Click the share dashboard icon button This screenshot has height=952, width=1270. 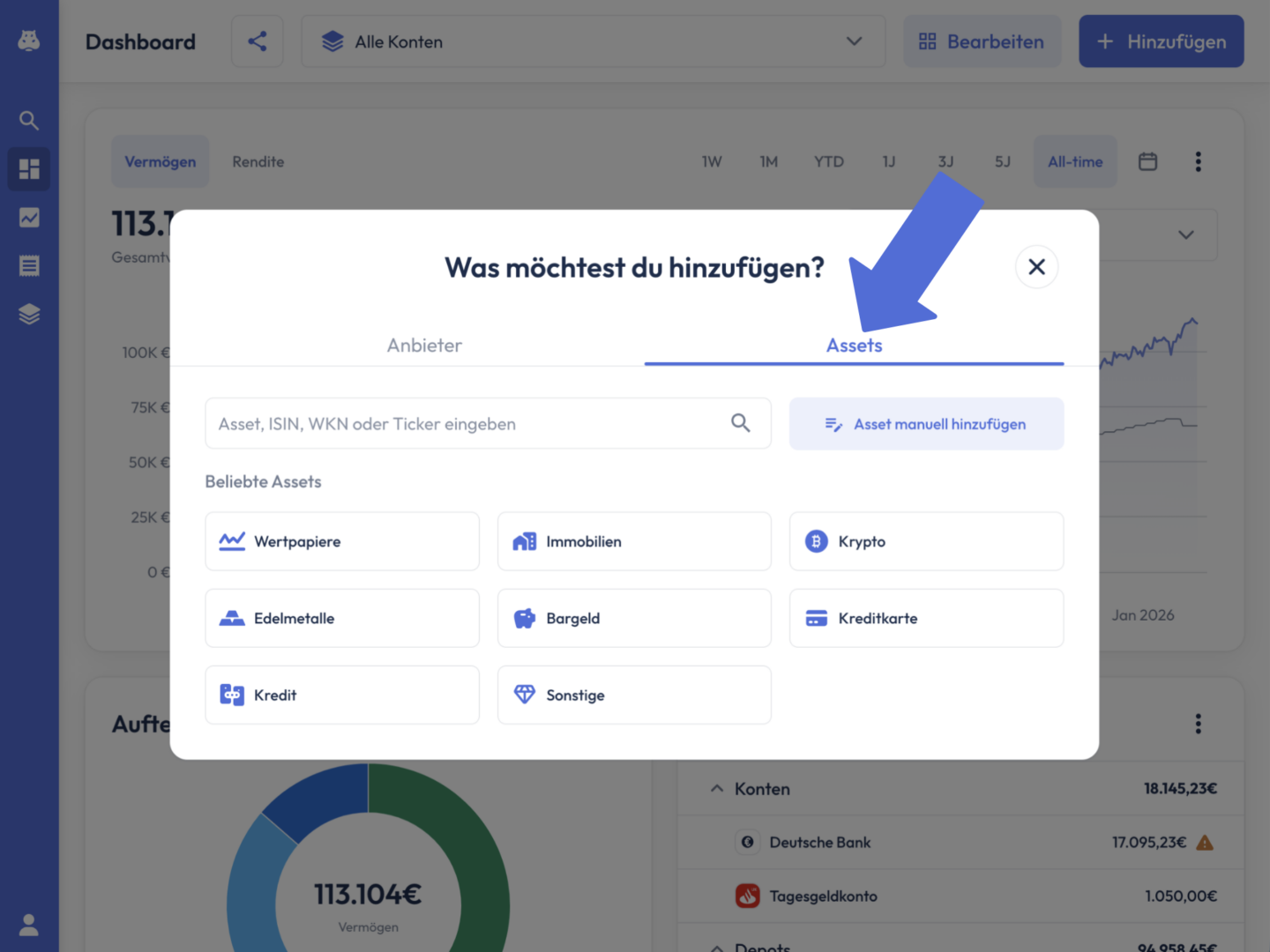pyautogui.click(x=258, y=41)
